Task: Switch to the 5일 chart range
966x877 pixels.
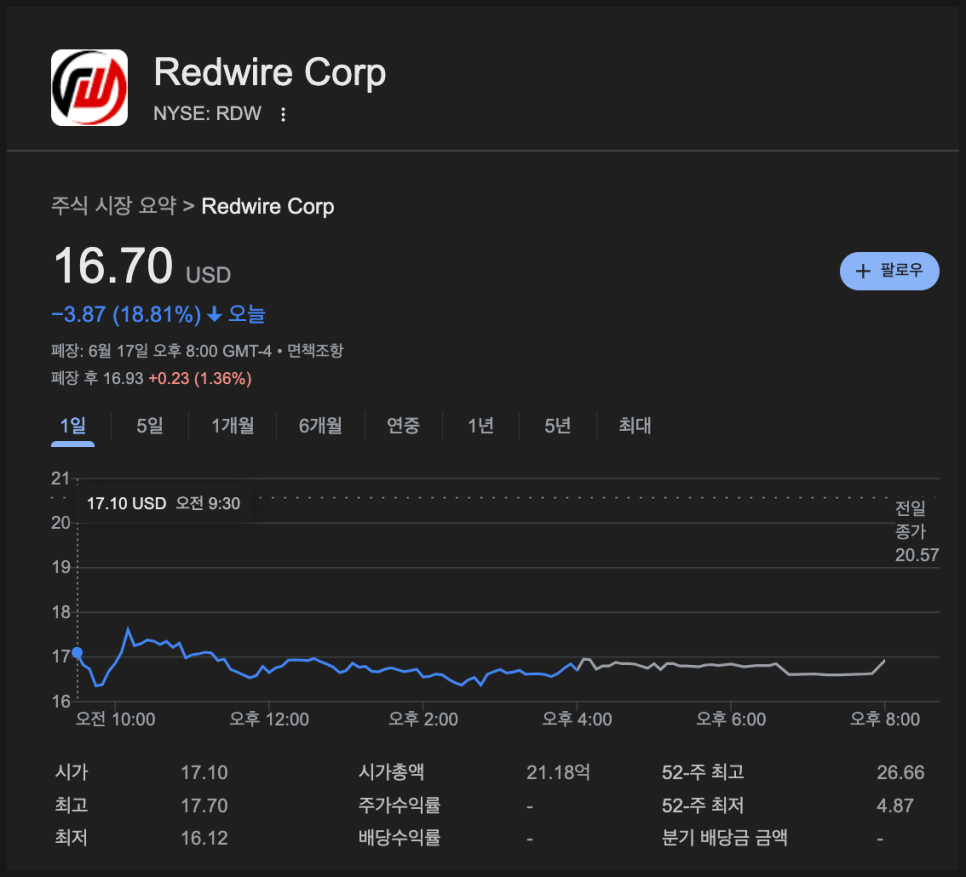Action: (x=150, y=426)
